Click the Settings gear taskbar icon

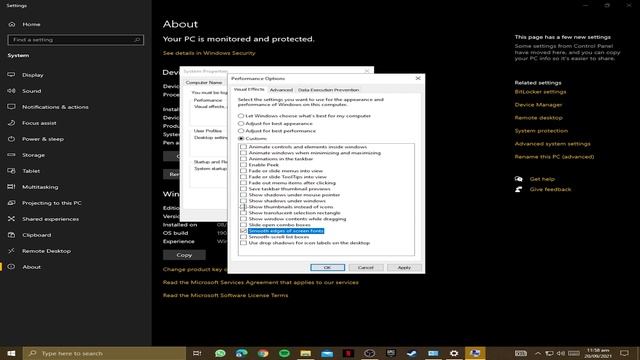(x=454, y=353)
